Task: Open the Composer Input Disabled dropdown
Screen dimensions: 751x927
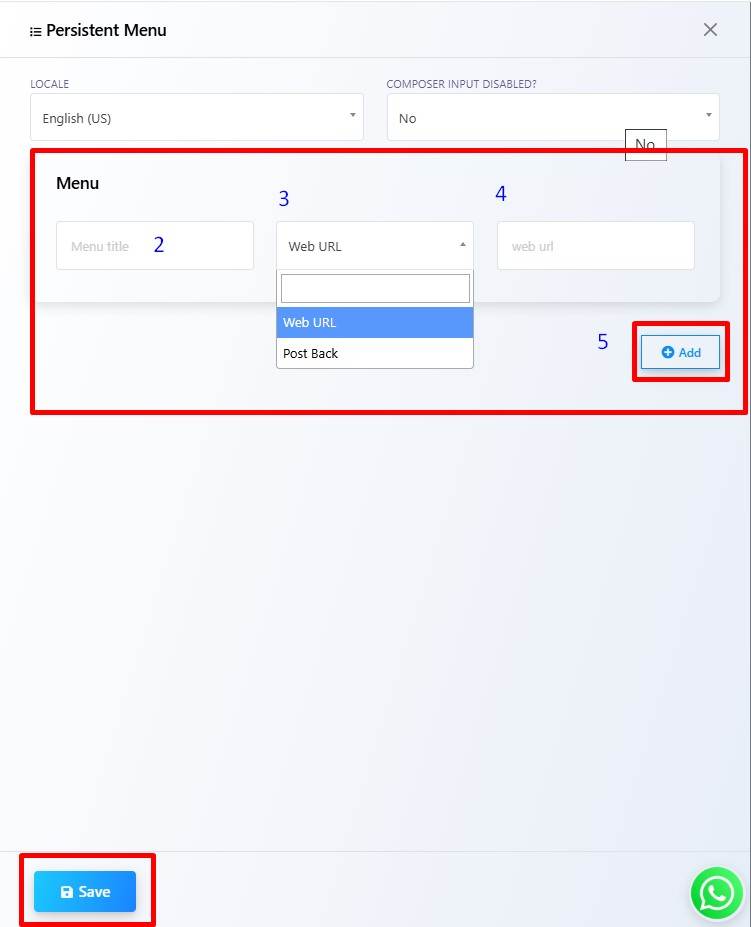Action: pyautogui.click(x=553, y=117)
